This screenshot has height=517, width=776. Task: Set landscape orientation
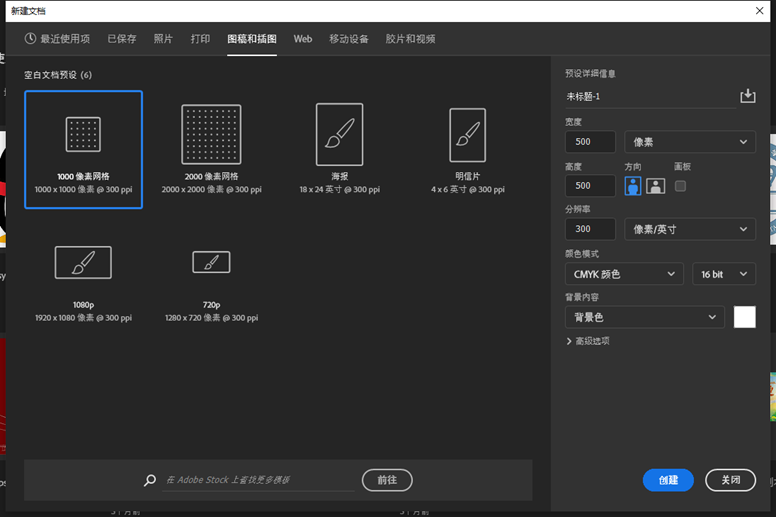coord(655,186)
